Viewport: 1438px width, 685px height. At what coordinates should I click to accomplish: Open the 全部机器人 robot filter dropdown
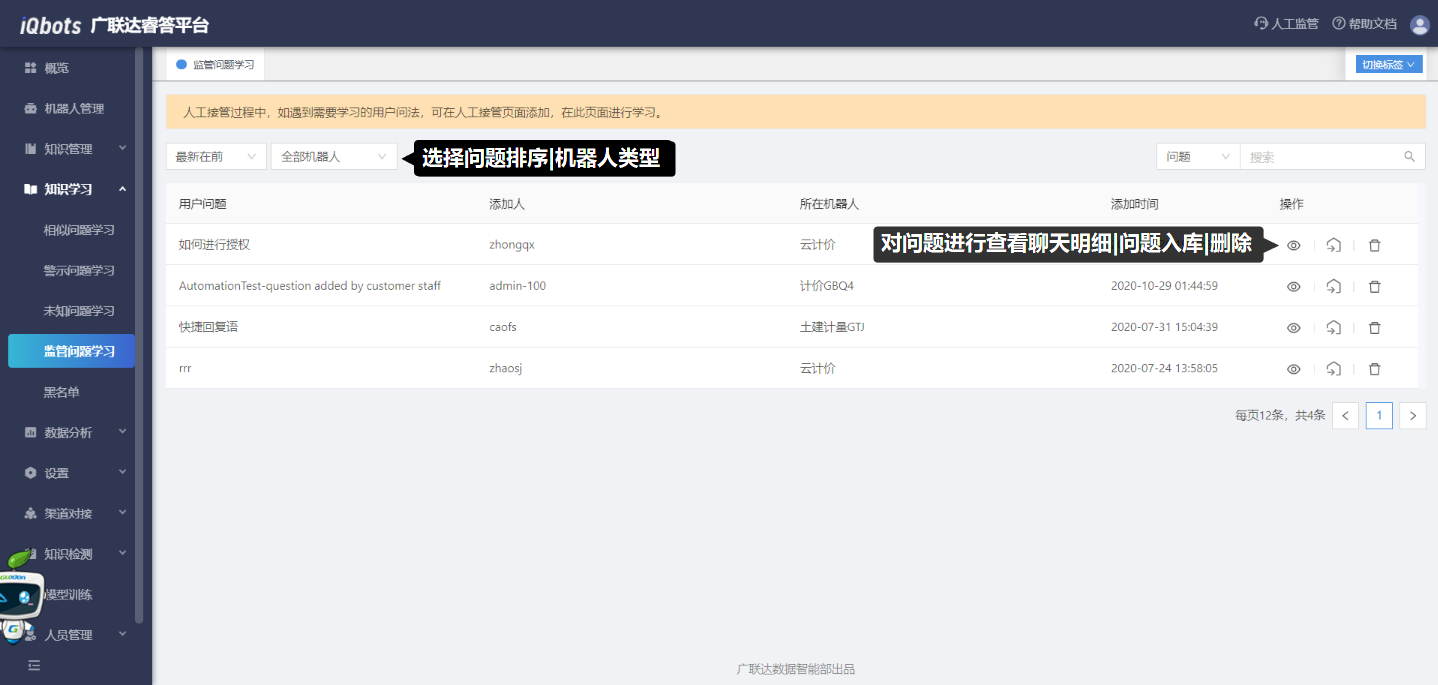click(x=333, y=157)
